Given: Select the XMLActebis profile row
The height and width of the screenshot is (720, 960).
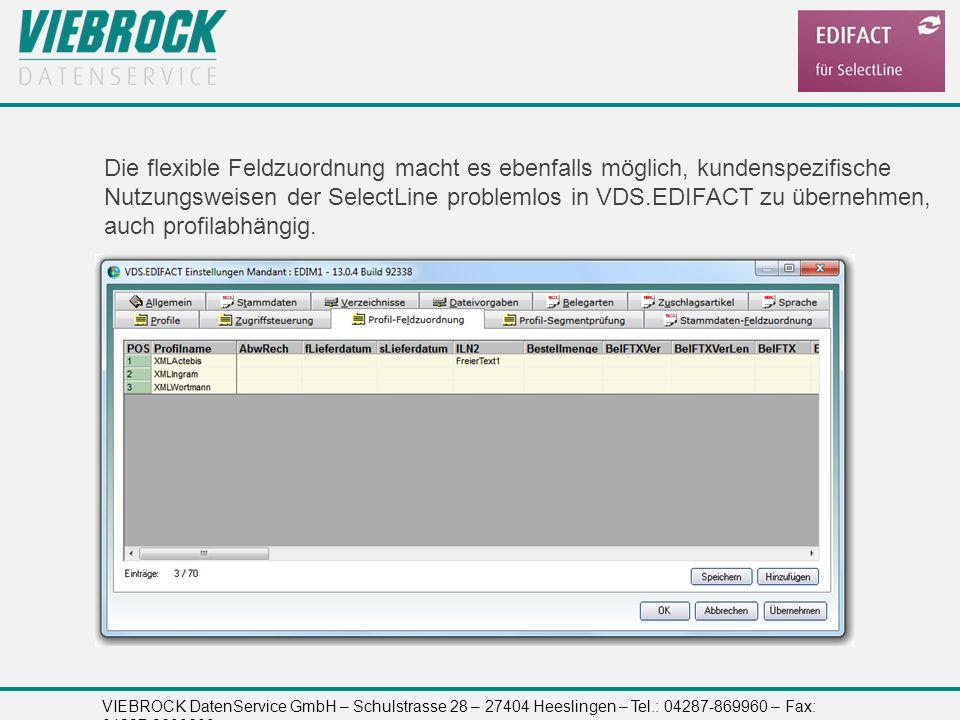Looking at the screenshot, I should pyautogui.click(x=471, y=361).
